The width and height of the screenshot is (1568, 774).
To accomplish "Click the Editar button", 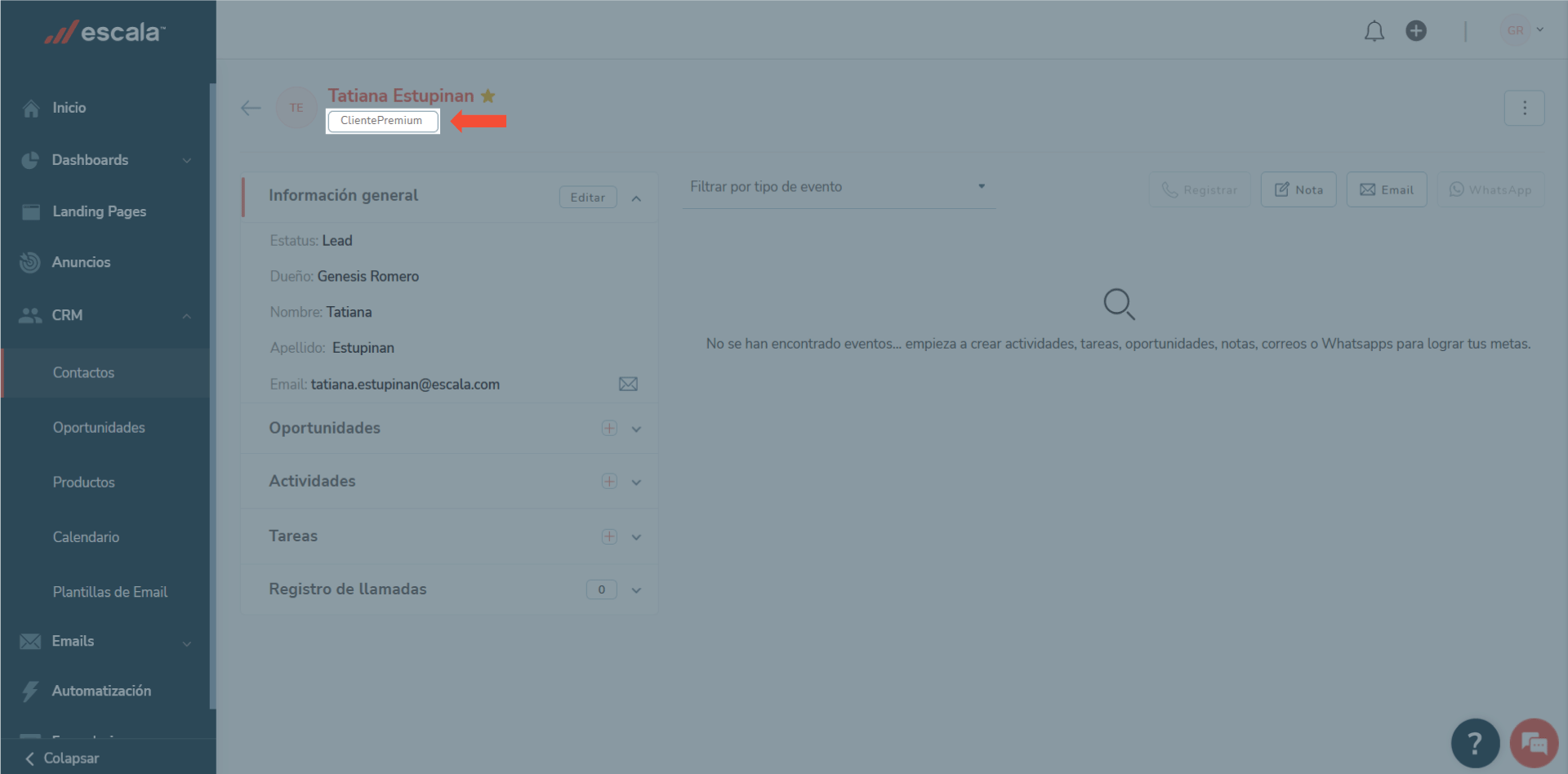I will (x=588, y=197).
